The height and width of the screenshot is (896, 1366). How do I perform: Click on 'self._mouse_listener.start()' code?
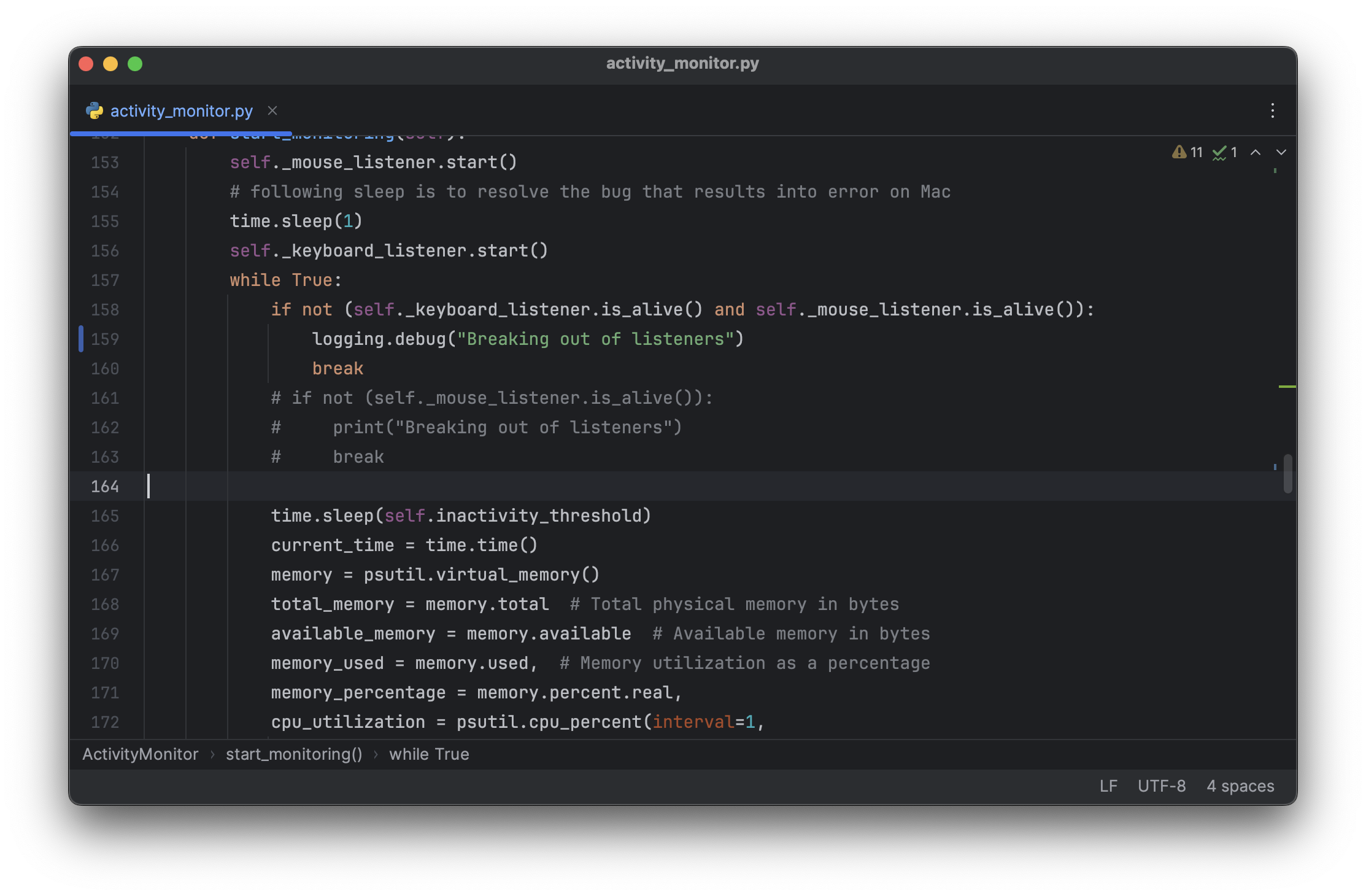(x=373, y=162)
